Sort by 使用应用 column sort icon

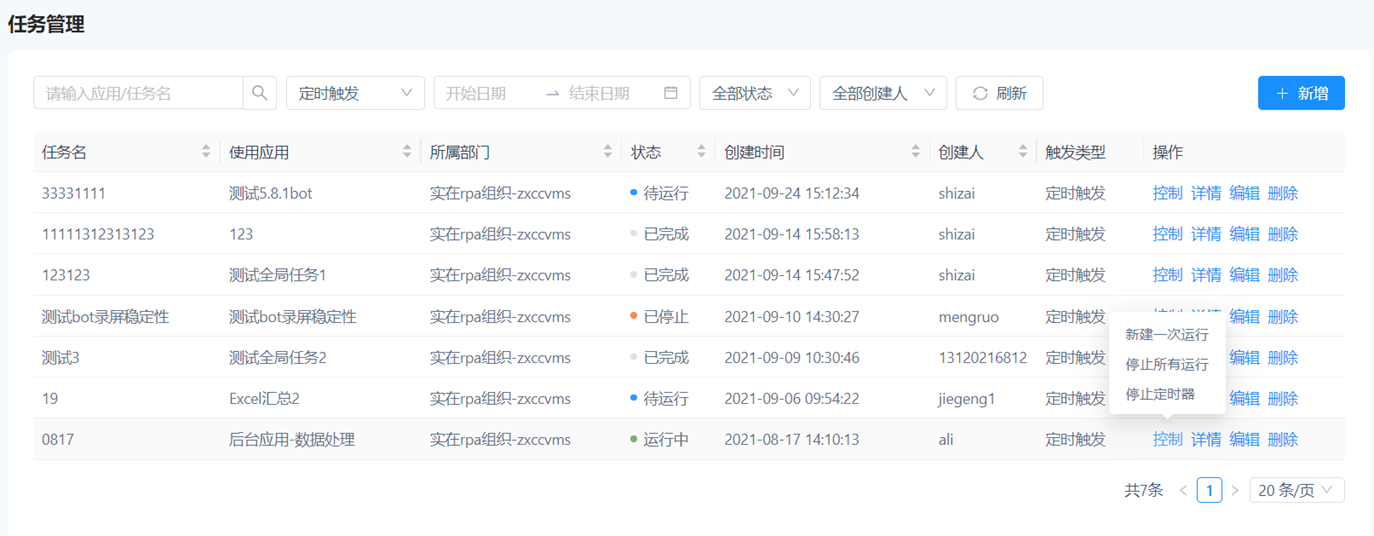[x=407, y=152]
